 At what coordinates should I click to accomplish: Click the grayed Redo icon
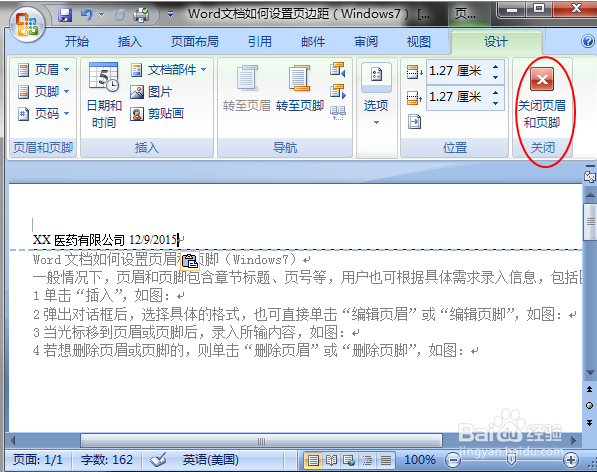tap(120, 15)
